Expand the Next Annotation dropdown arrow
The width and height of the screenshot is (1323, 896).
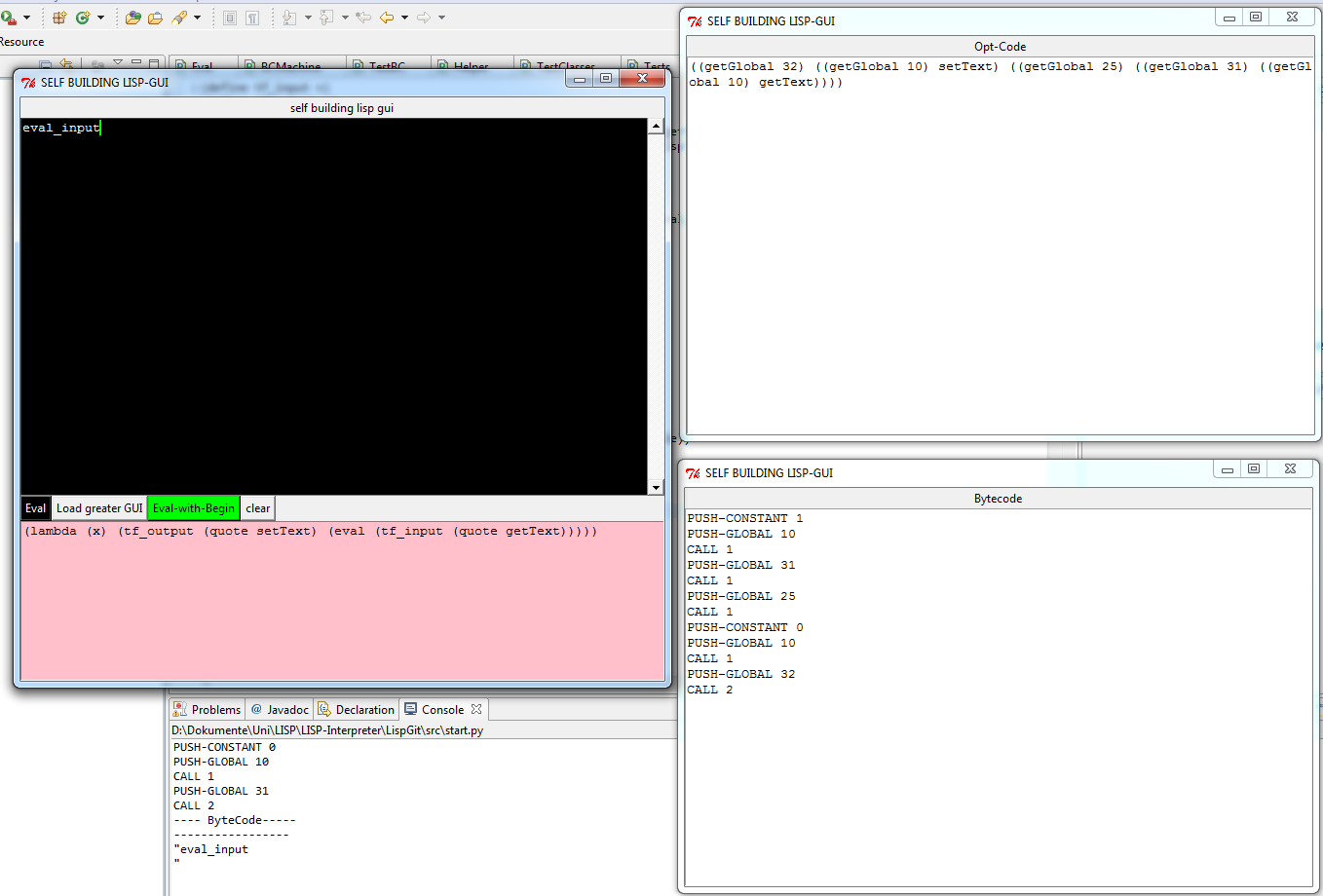pyautogui.click(x=308, y=18)
